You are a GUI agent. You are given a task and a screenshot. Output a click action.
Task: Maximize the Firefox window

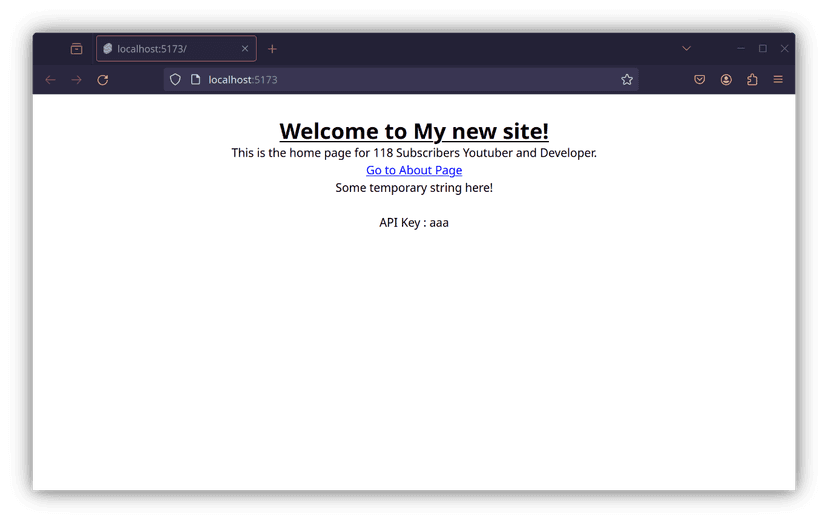763,49
